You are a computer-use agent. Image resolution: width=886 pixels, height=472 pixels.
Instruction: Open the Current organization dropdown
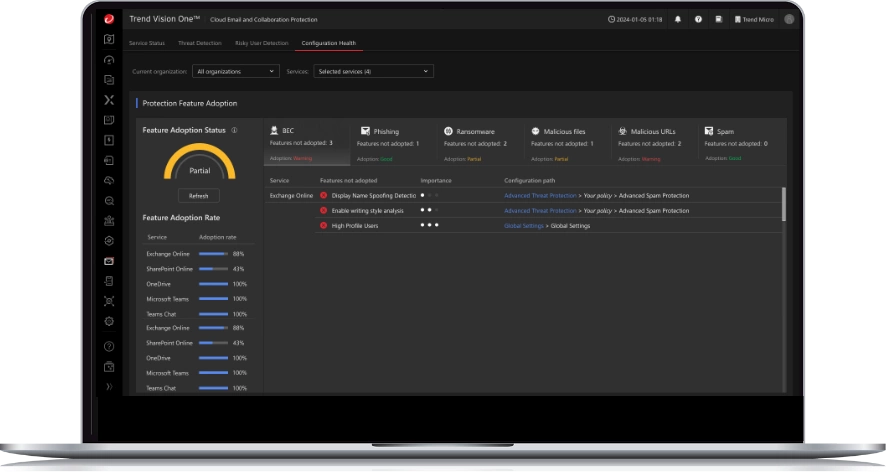236,71
